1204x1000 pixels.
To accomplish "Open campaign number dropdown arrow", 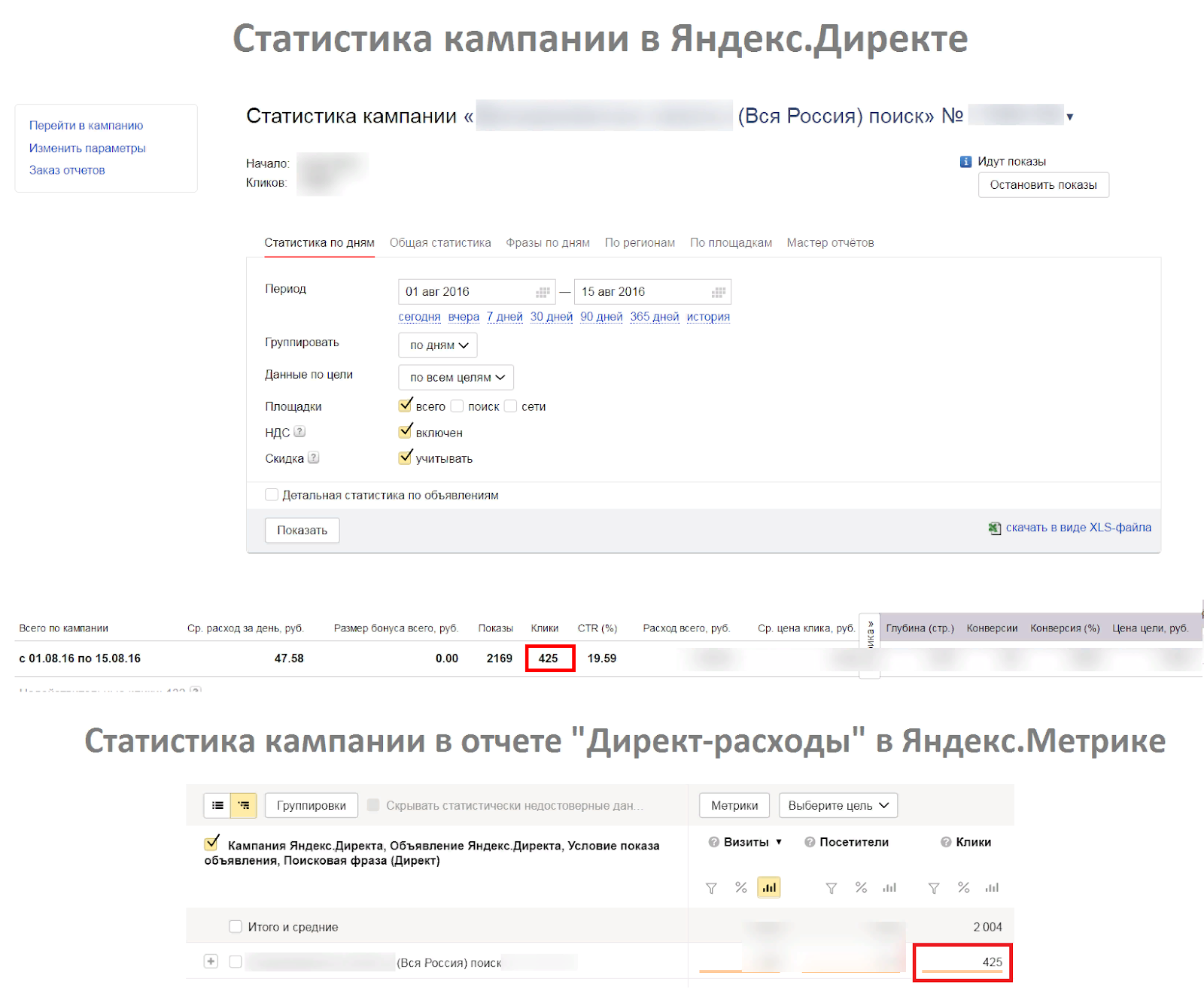I will click(x=1069, y=117).
